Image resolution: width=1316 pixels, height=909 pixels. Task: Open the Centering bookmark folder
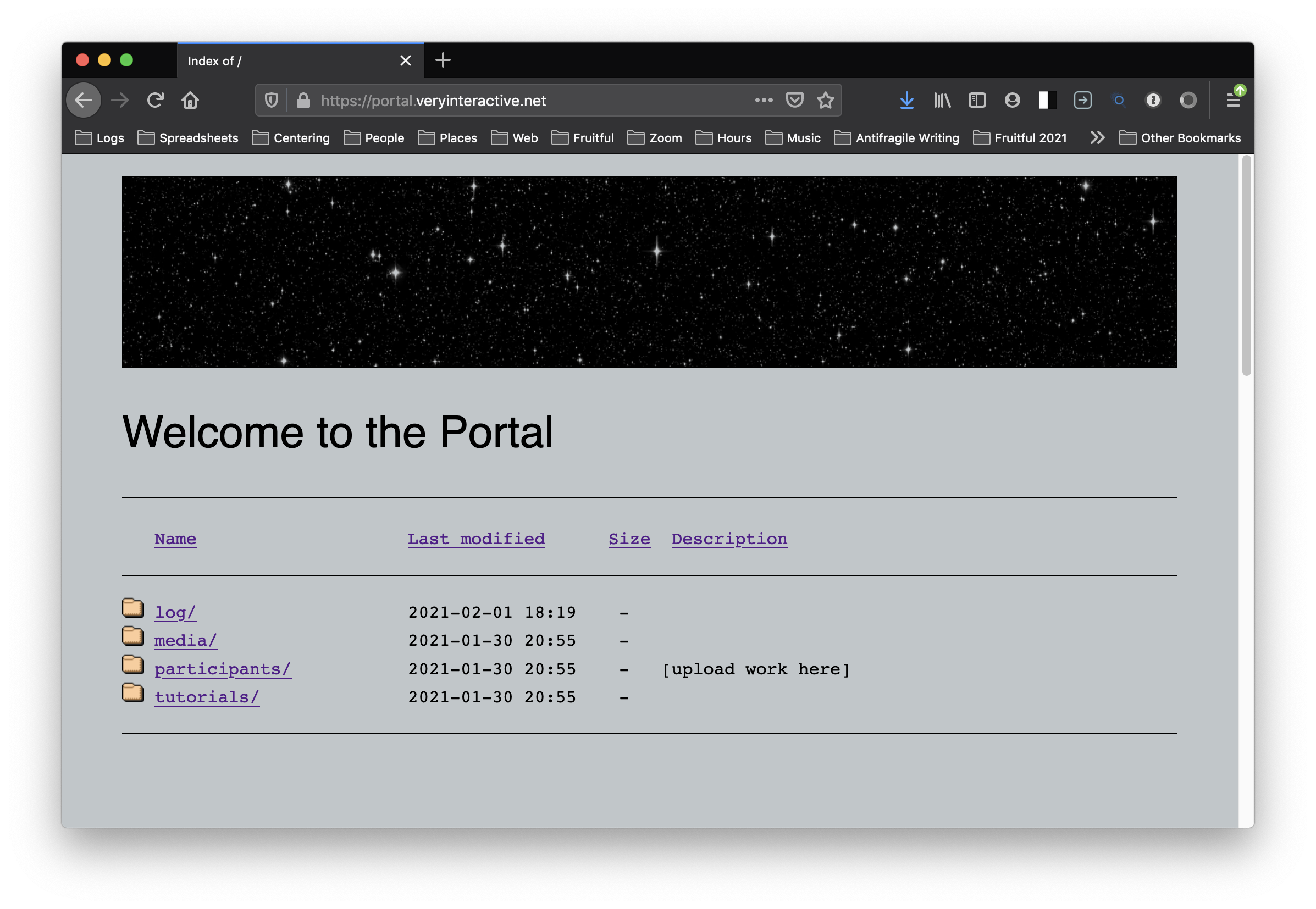click(291, 138)
